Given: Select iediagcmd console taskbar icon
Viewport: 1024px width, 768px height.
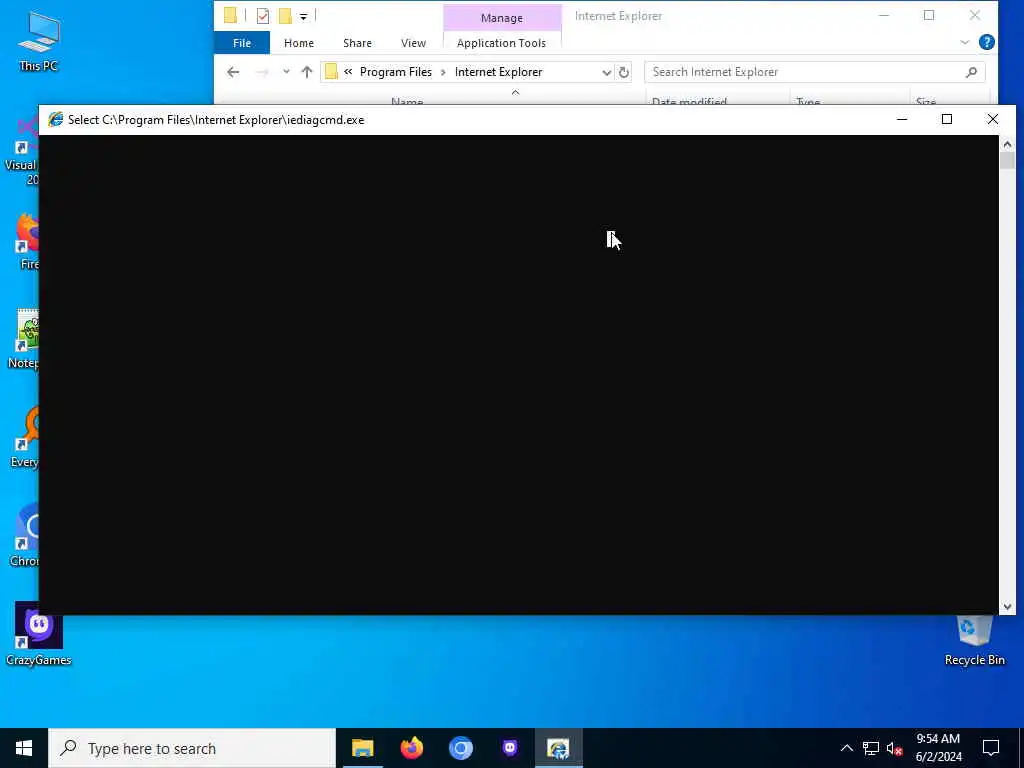Looking at the screenshot, I should coord(558,748).
